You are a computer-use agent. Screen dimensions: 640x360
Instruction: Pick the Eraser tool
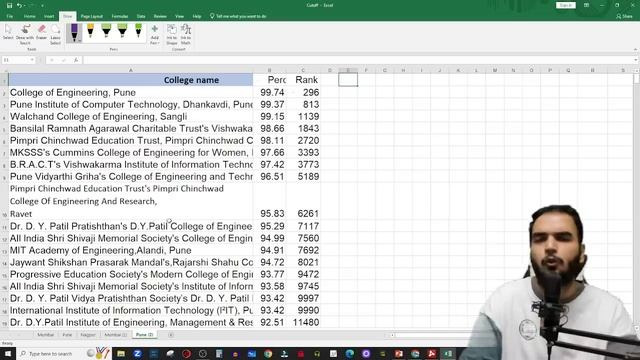tap(42, 33)
